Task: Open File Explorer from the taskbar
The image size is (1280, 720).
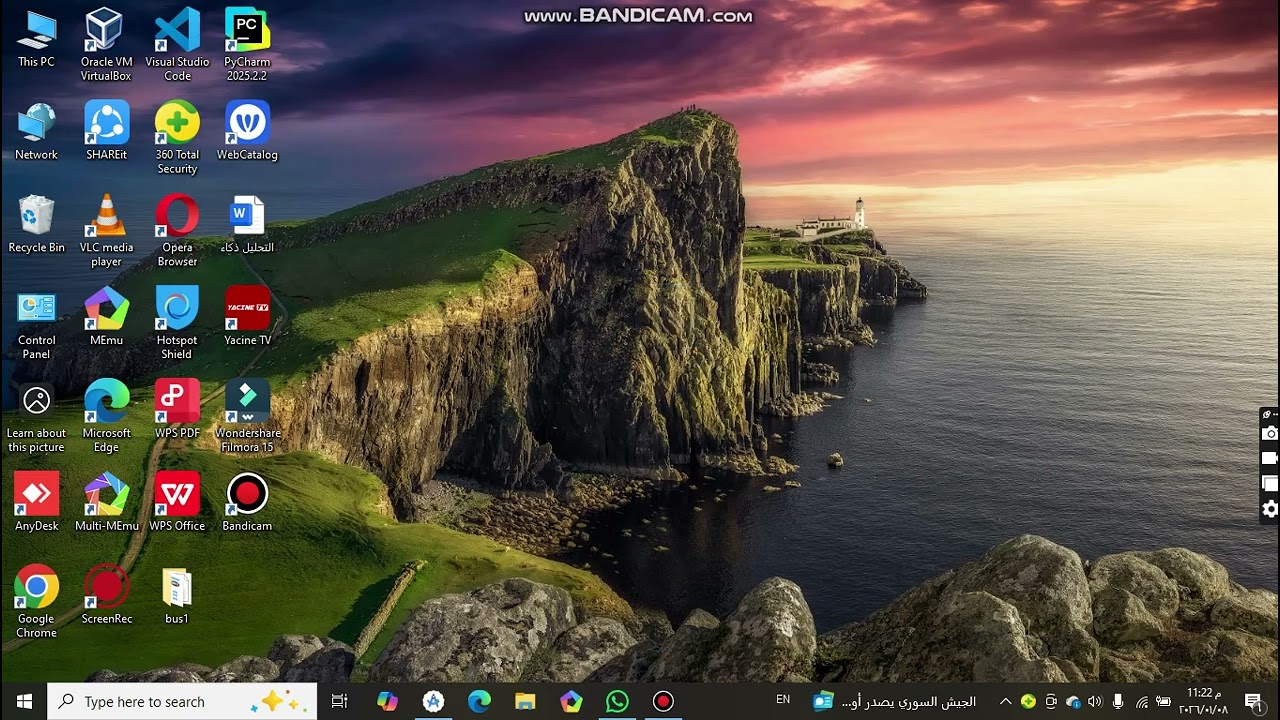Action: tap(525, 701)
